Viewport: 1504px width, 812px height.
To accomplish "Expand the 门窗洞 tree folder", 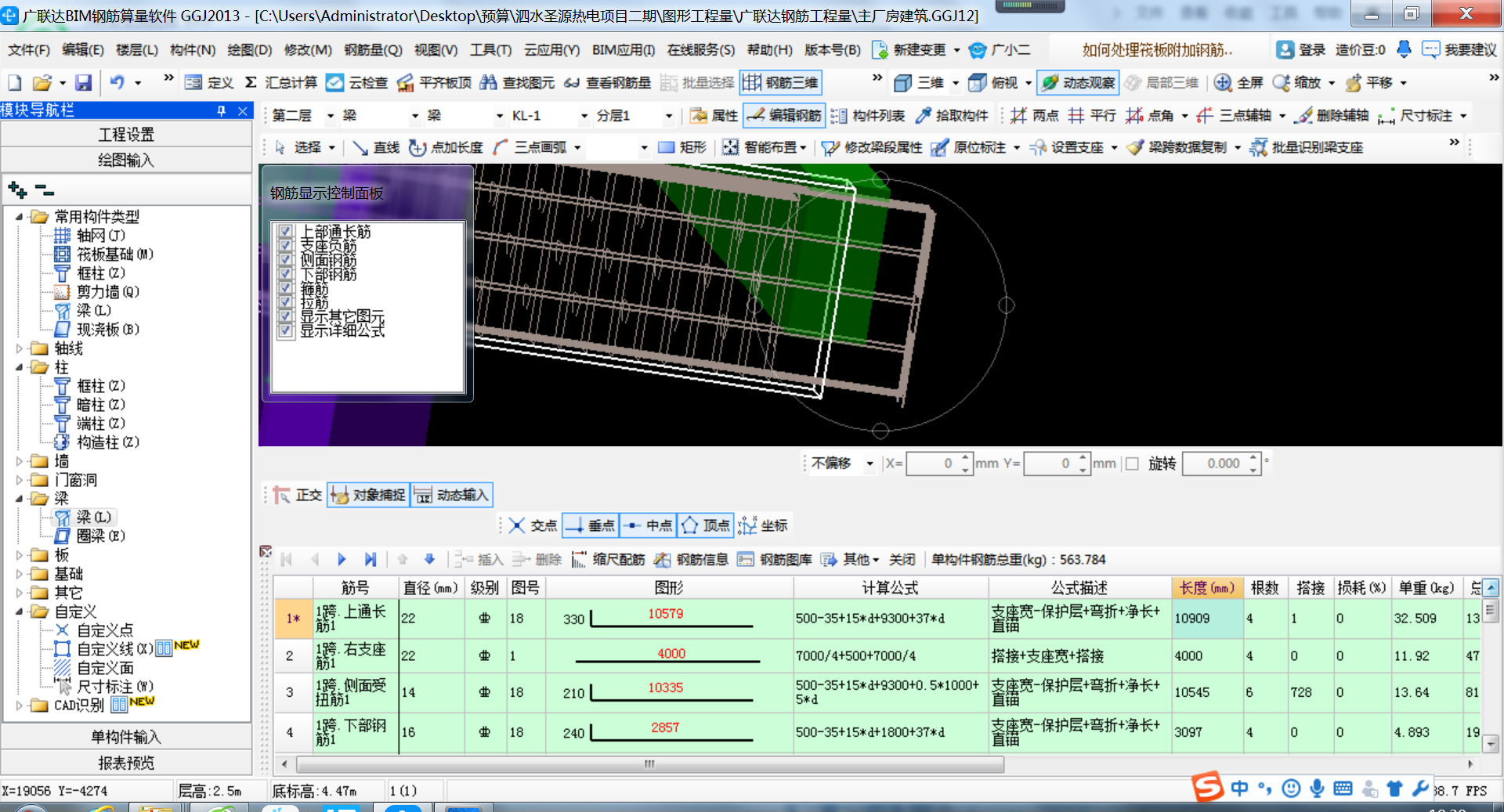I will (x=20, y=480).
